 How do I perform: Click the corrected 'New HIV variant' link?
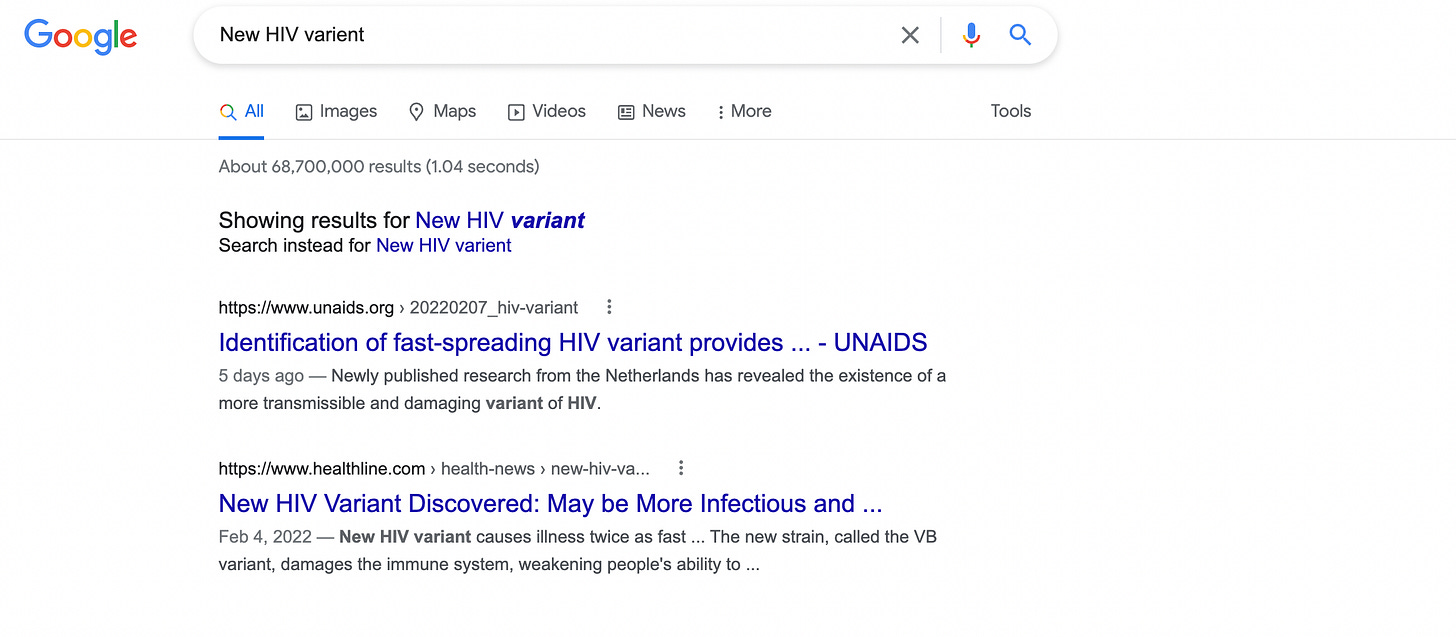[x=500, y=220]
